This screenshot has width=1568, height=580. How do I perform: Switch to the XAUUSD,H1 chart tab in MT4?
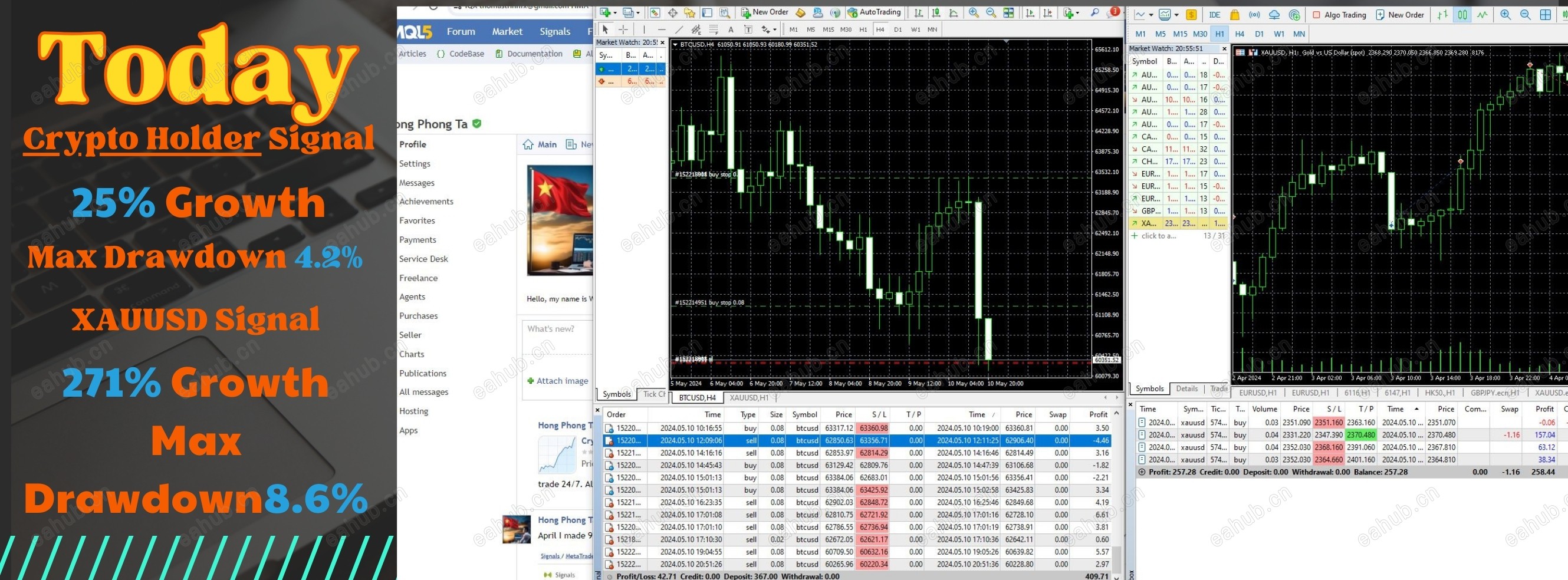(749, 398)
